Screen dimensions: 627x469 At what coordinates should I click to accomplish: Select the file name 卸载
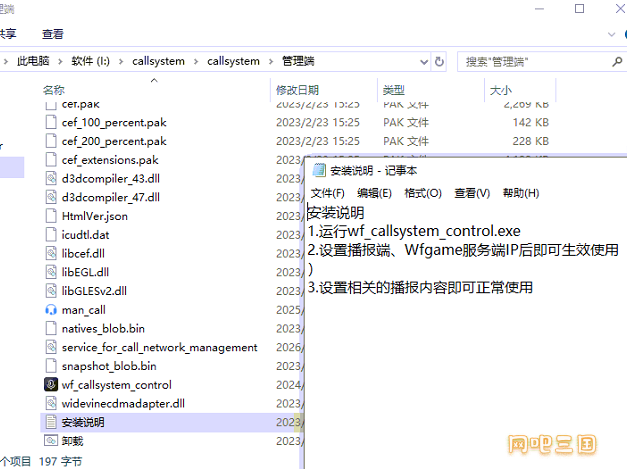72,441
